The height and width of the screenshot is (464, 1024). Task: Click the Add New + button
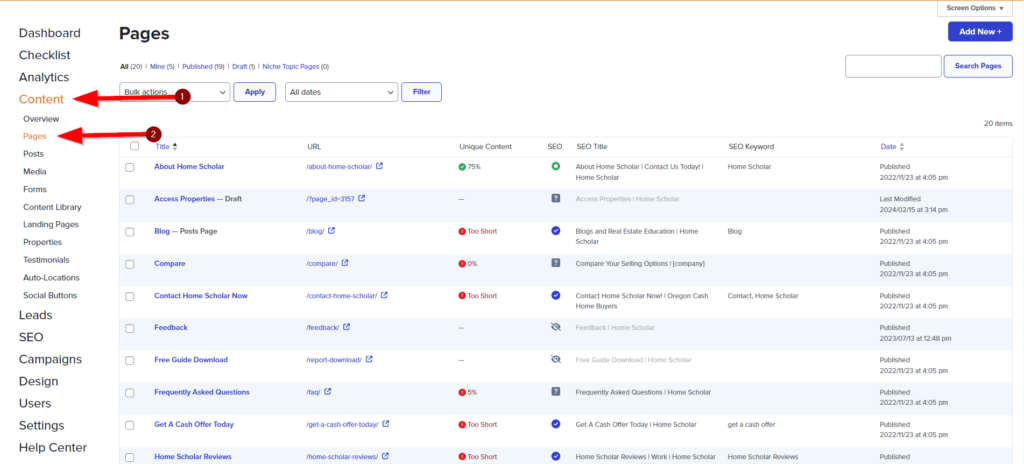click(980, 31)
